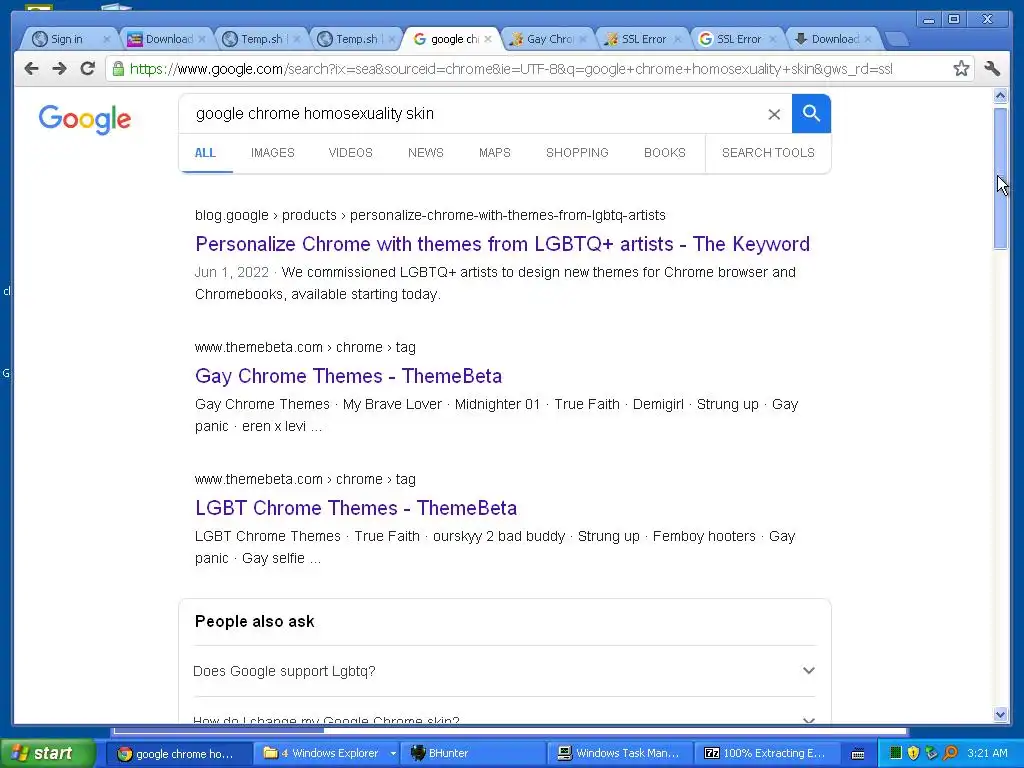Click the 'Jun 1, 2022' result date
This screenshot has height=768, width=1024.
point(232,272)
